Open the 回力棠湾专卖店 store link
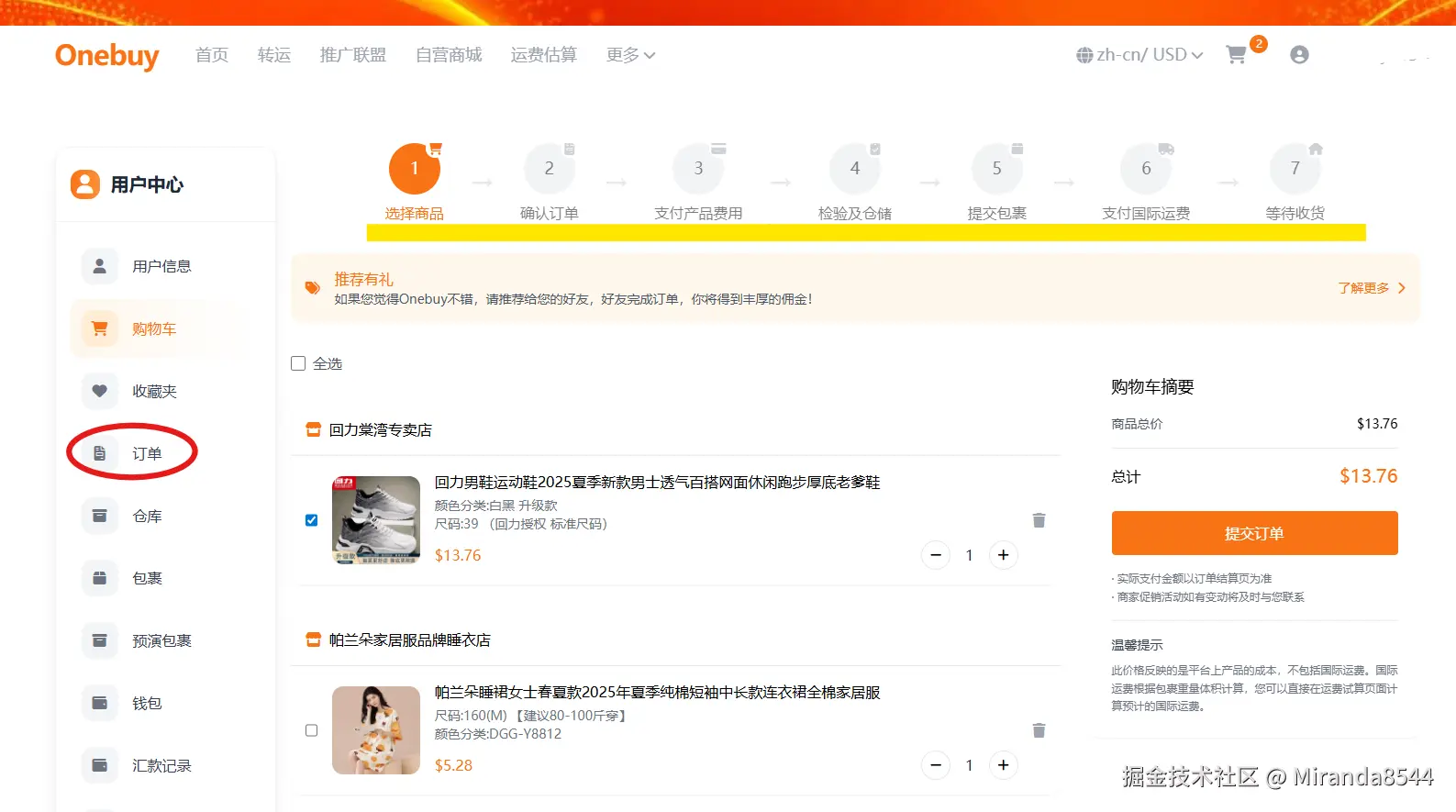This screenshot has height=812, width=1456. [x=381, y=429]
